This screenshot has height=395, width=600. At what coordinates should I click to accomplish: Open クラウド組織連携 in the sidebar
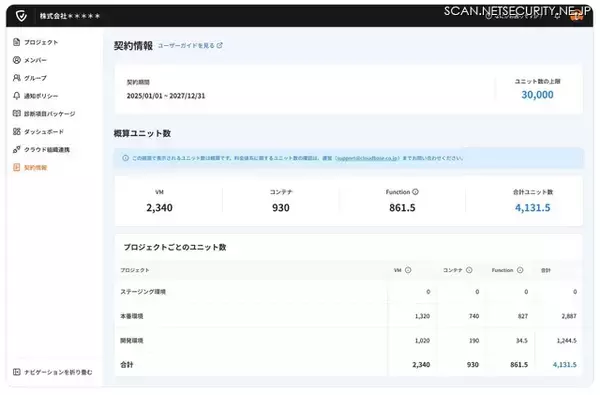(41, 150)
